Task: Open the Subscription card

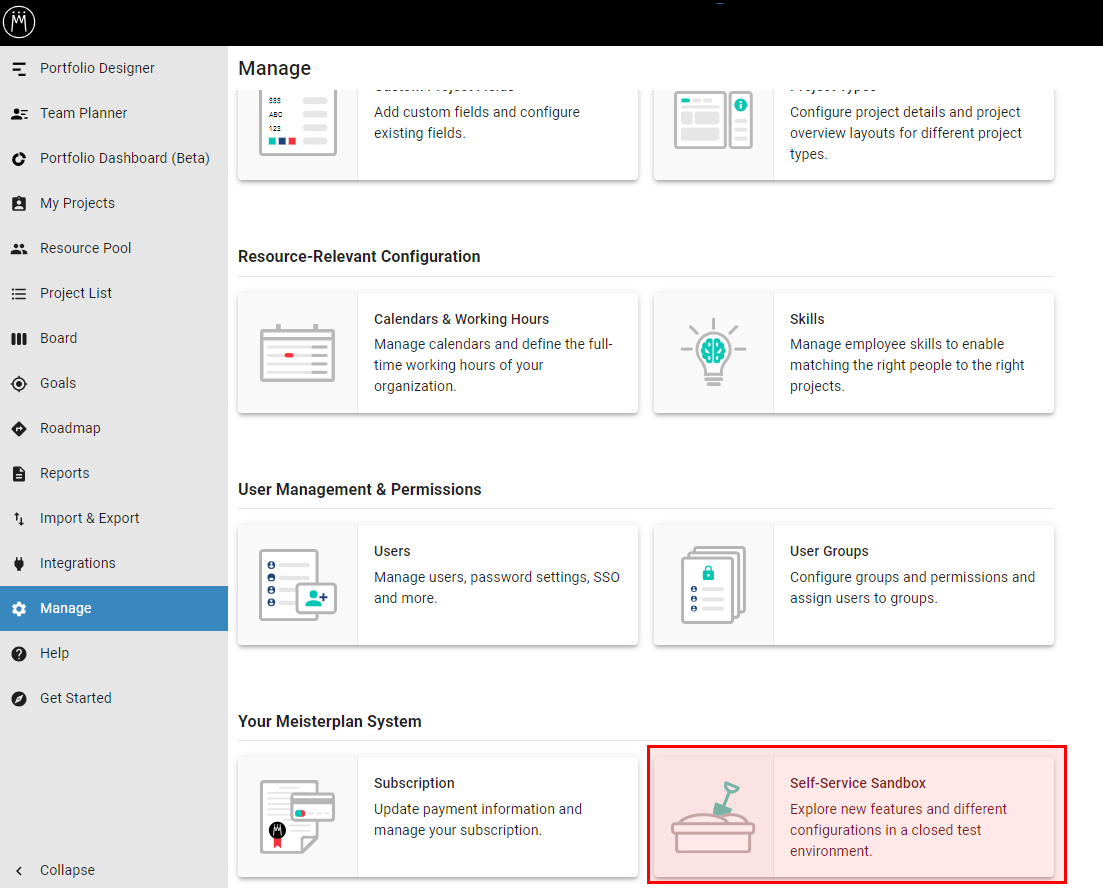Action: (x=438, y=817)
